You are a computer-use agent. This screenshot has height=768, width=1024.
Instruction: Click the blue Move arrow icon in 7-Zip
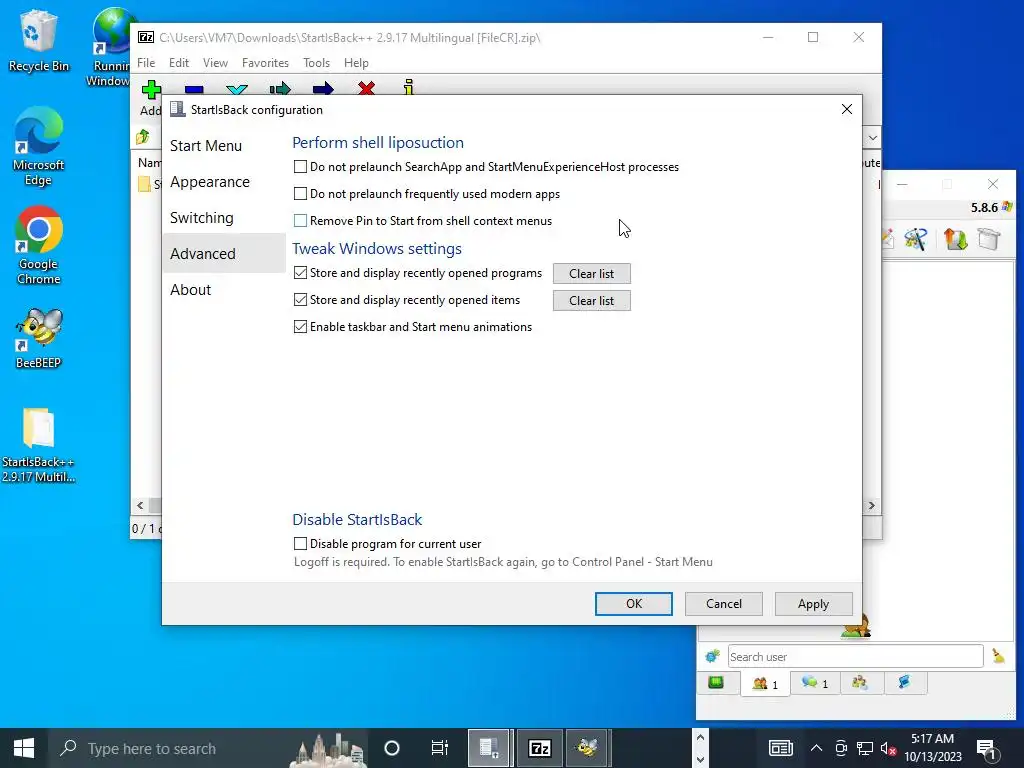pos(323,88)
